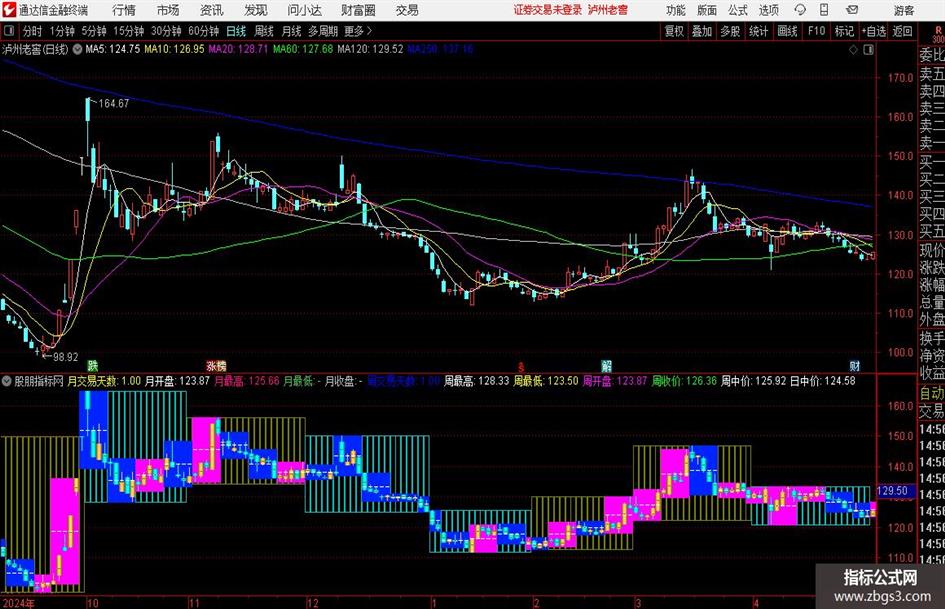Click the red 泸州老窖 stock name in title bar
This screenshot has height=609, width=945.
click(608, 10)
